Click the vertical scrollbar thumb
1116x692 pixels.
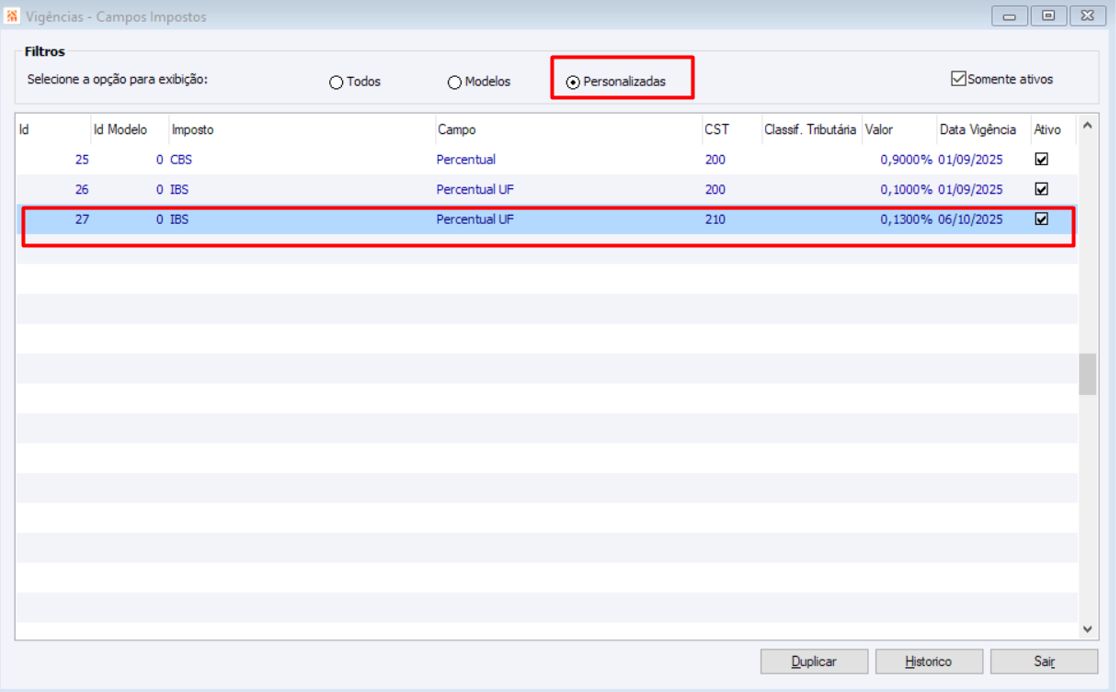(x=1087, y=374)
